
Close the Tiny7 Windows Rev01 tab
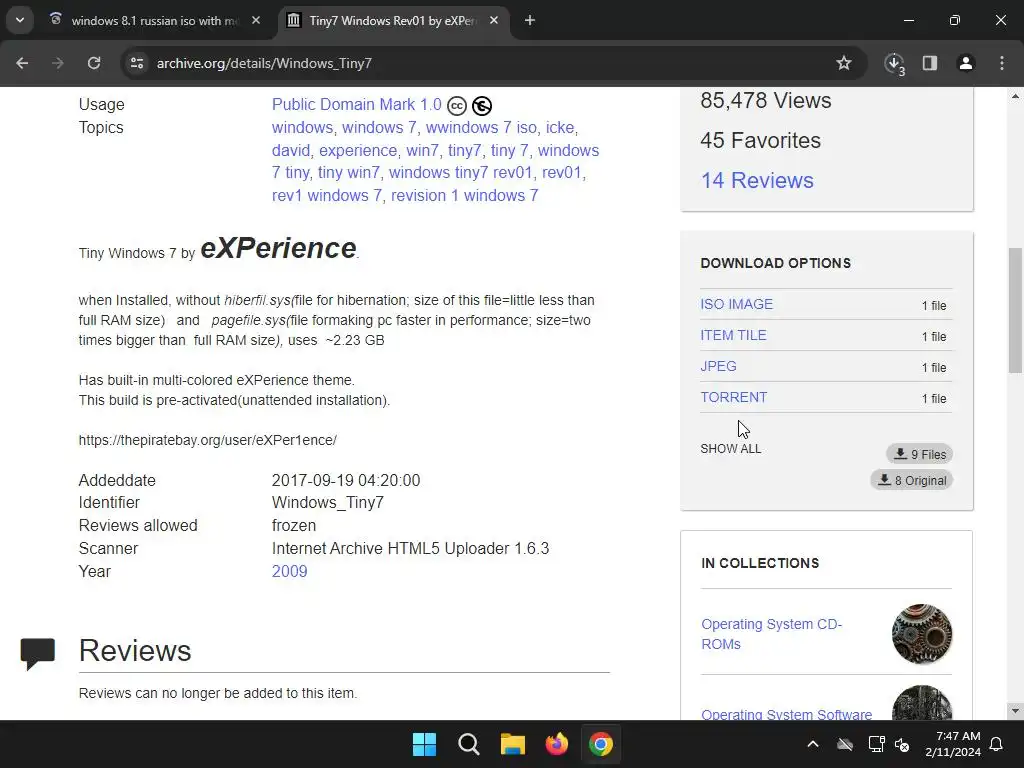494,21
